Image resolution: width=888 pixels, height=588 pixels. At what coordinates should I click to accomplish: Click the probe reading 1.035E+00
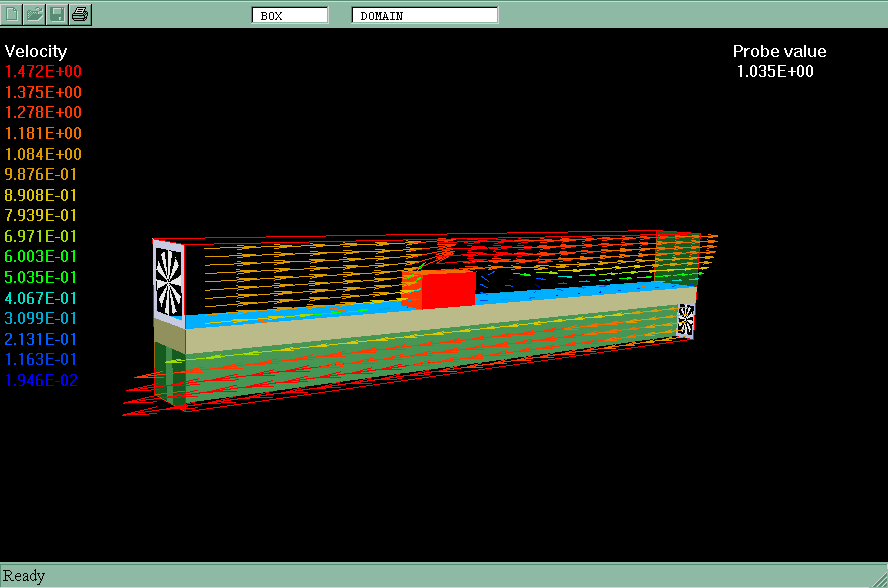coord(775,72)
